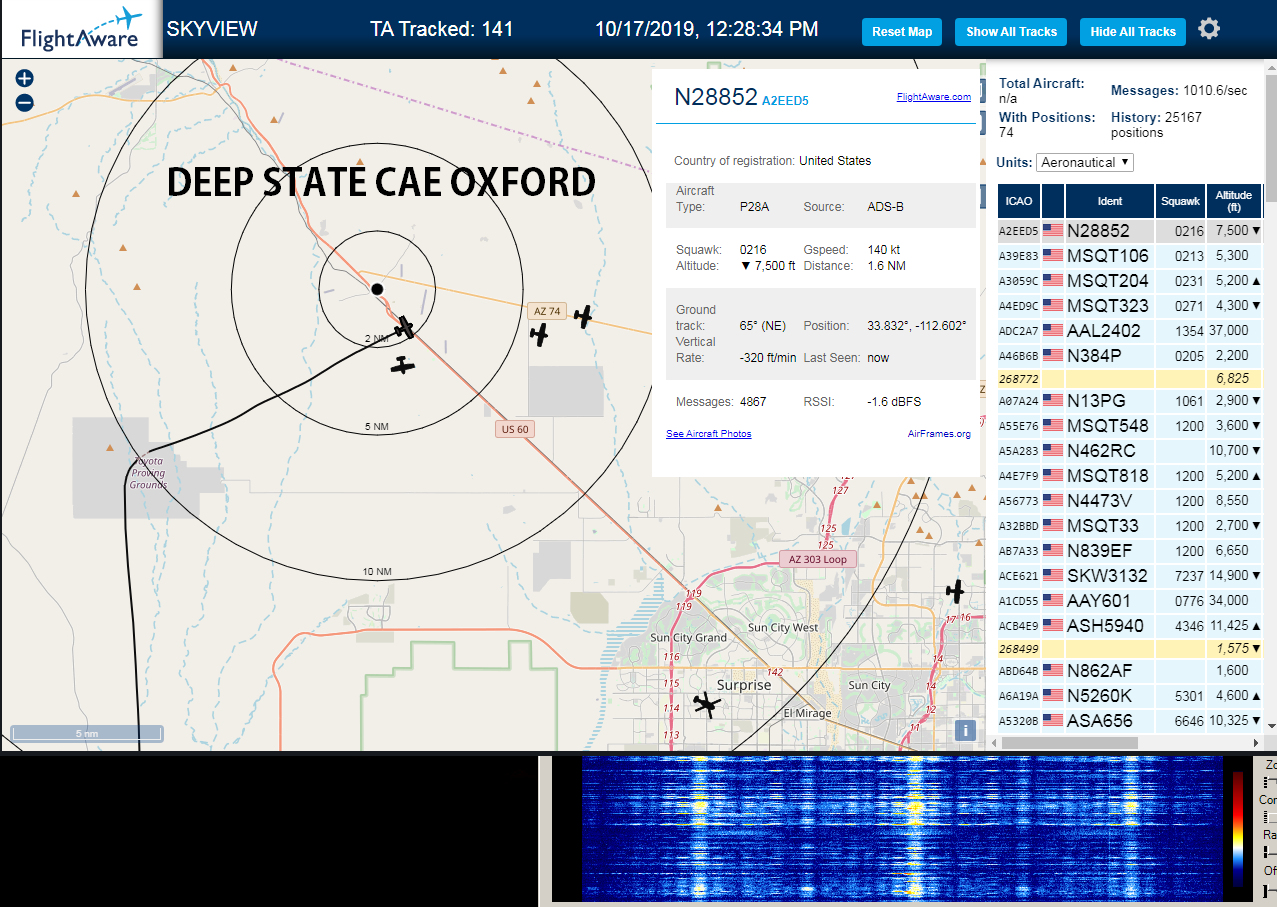Image resolution: width=1277 pixels, height=907 pixels.
Task: Click Show All Tracks button
Action: 1011,32
